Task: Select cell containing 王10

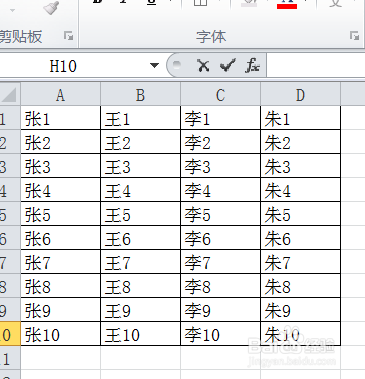Action: 140,334
